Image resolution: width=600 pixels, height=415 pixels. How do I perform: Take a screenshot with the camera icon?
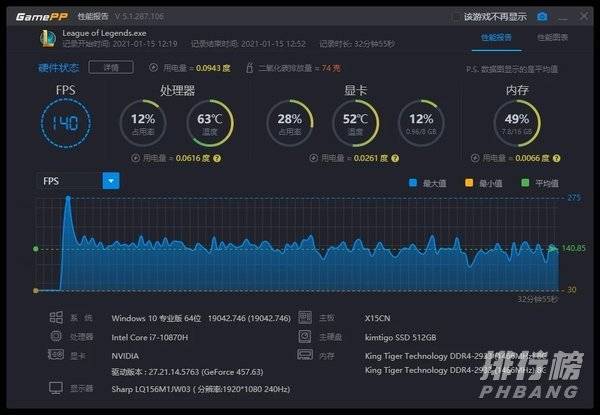point(542,16)
